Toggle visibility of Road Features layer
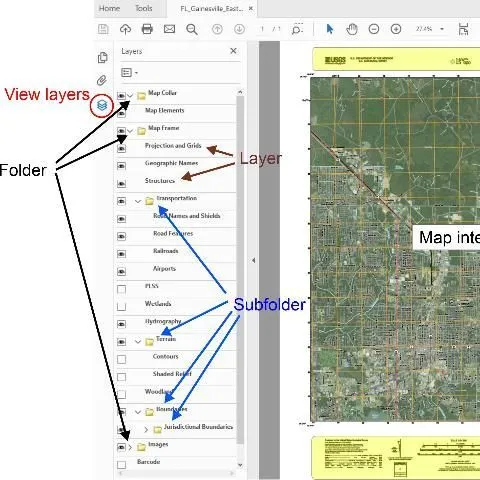Screen dimensions: 480x480 click(122, 236)
